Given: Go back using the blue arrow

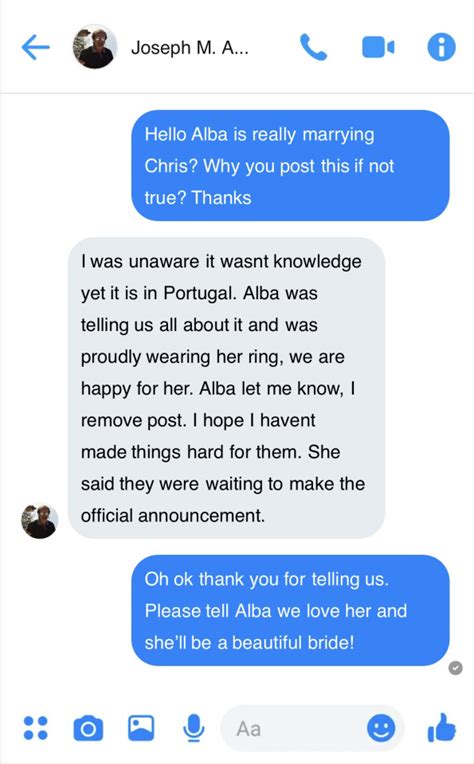Looking at the screenshot, I should pos(36,47).
